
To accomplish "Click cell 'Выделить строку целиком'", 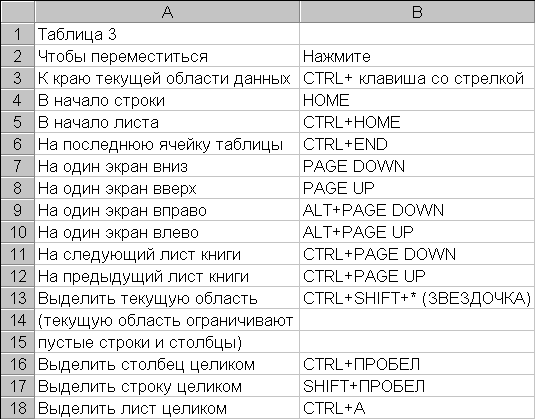I will [x=167, y=386].
